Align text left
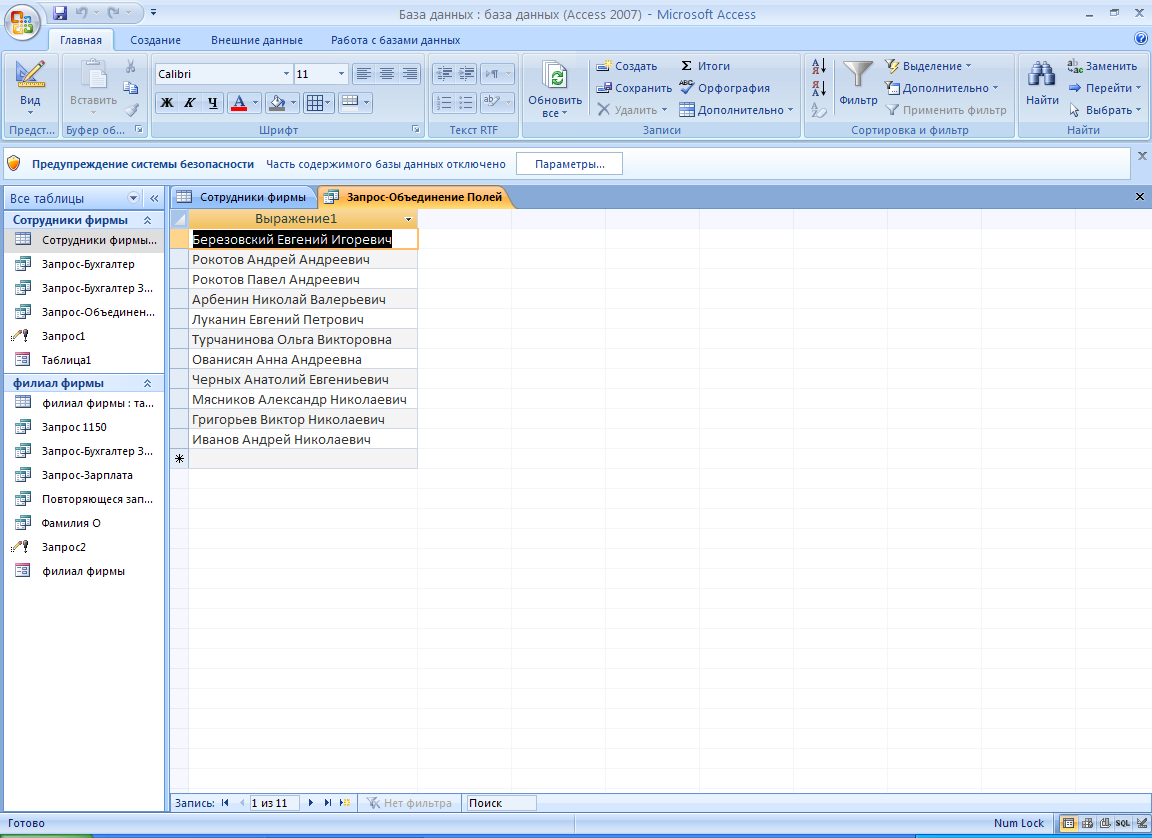This screenshot has width=1152, height=838. coord(364,73)
